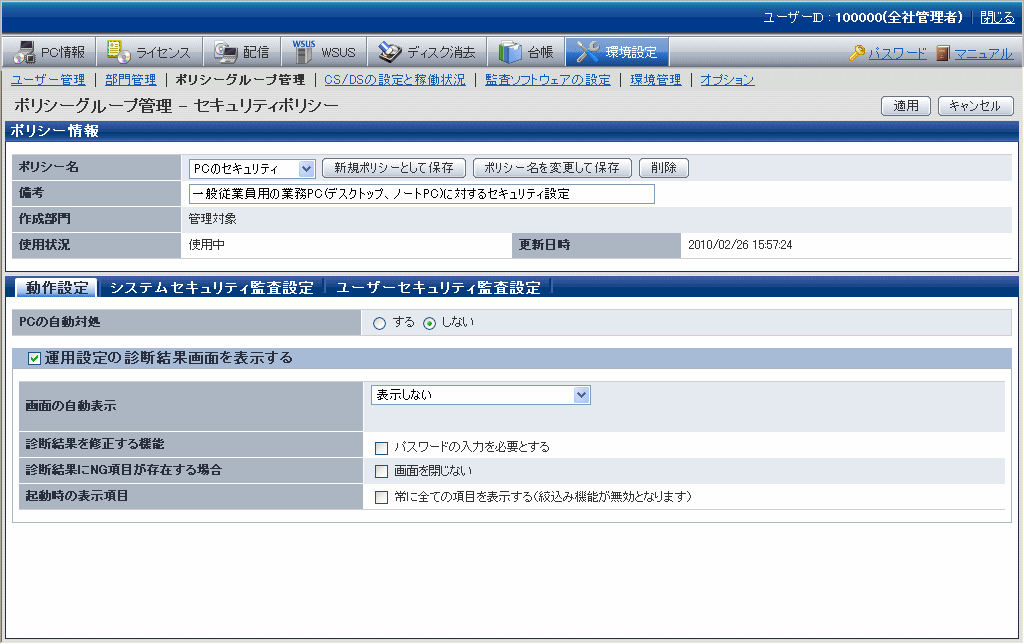Enable パスワードの入力を必要とする checkbox

pyautogui.click(x=381, y=448)
